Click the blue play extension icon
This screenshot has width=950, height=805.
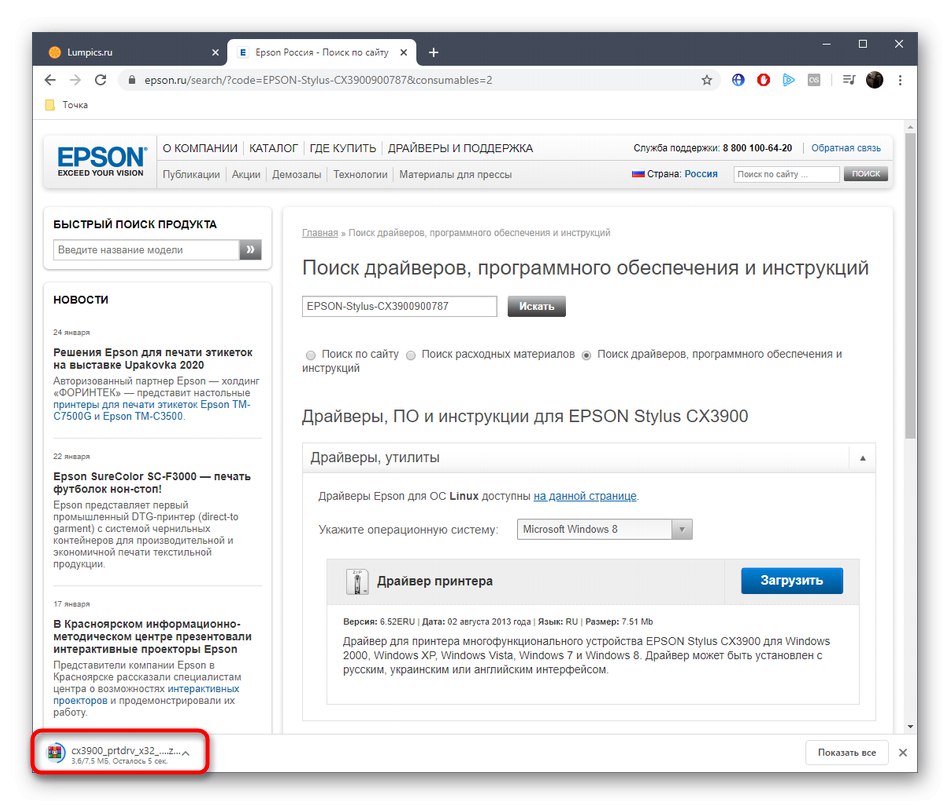[x=791, y=79]
